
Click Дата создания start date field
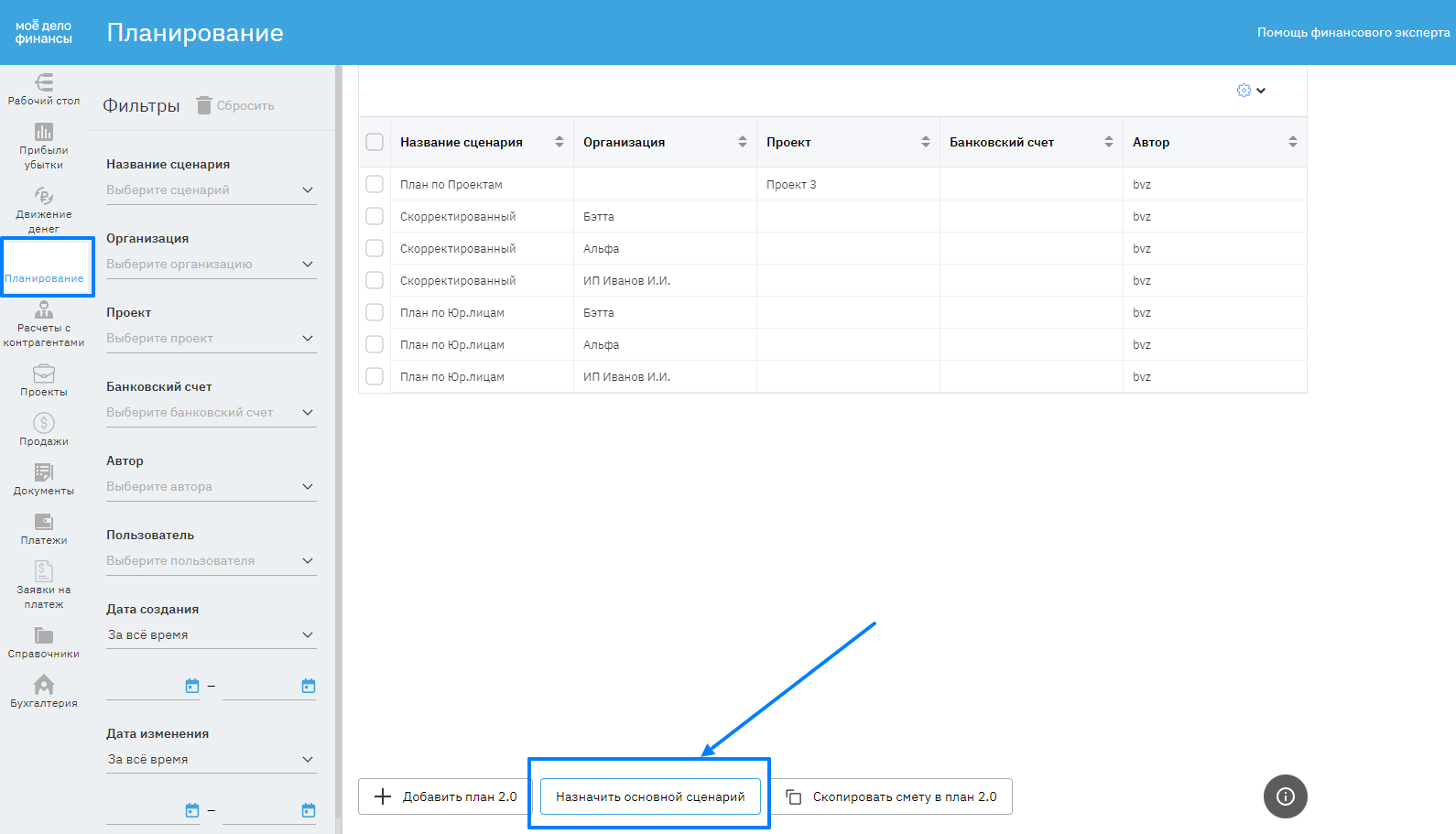(x=153, y=686)
